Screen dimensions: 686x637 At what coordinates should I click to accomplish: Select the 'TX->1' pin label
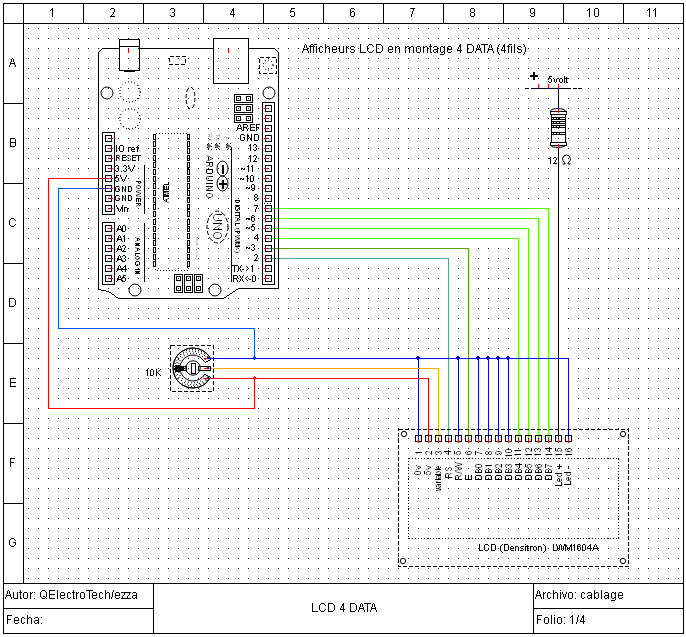click(243, 269)
